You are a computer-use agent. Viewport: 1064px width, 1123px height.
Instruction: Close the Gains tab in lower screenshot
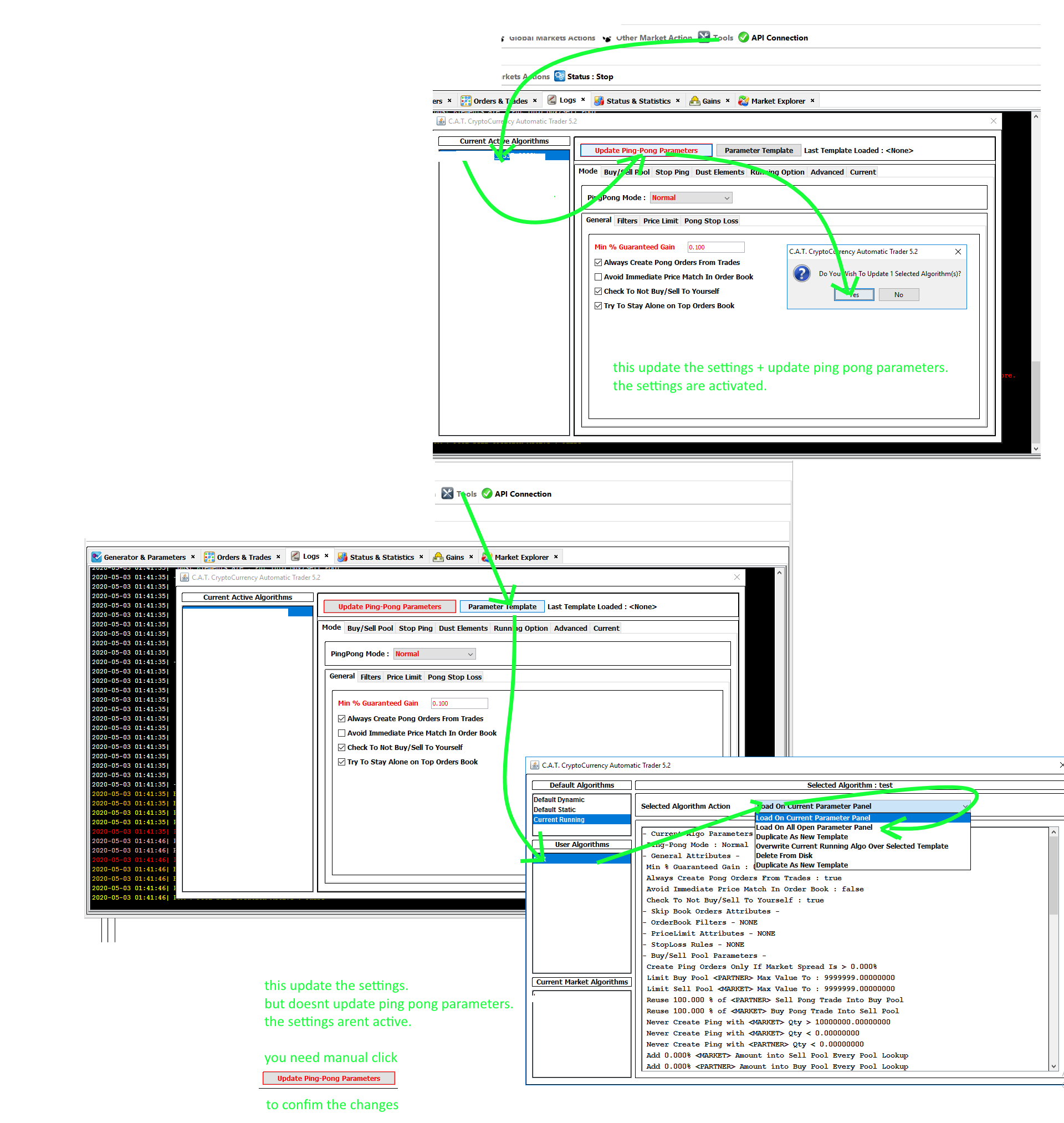tap(471, 557)
